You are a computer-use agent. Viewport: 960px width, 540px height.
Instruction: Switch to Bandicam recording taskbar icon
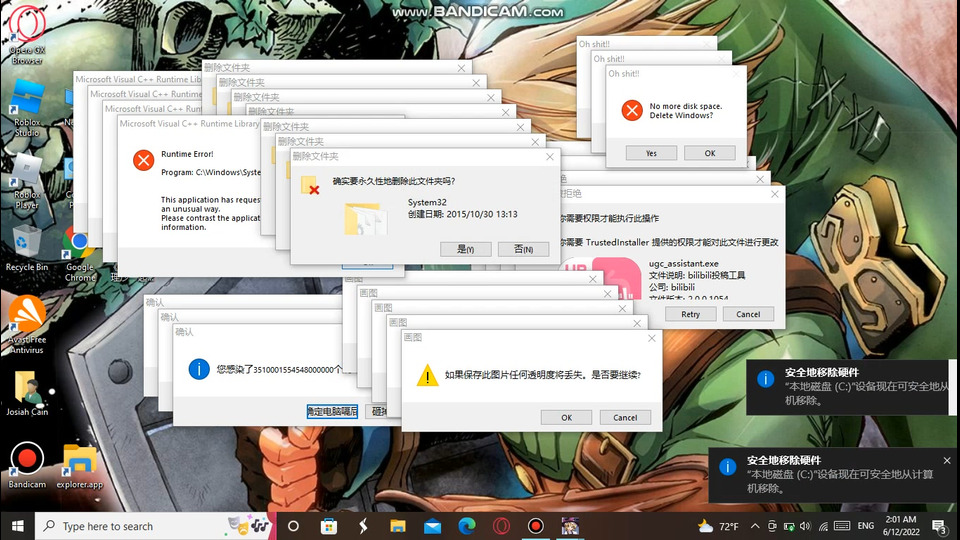click(536, 526)
